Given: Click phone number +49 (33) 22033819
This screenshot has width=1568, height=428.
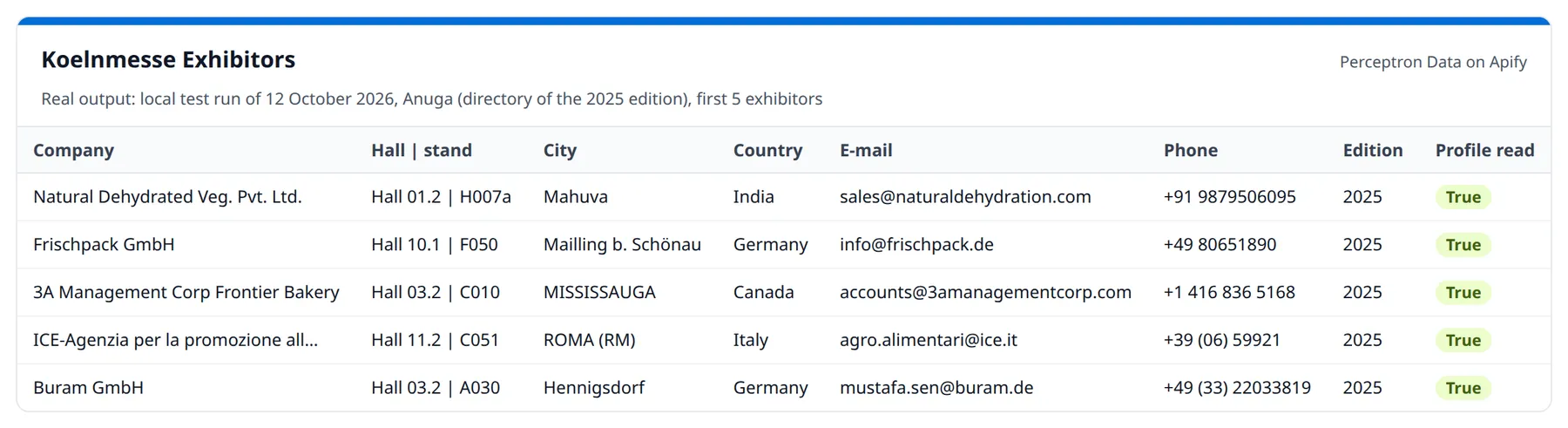Looking at the screenshot, I should (x=1237, y=388).
